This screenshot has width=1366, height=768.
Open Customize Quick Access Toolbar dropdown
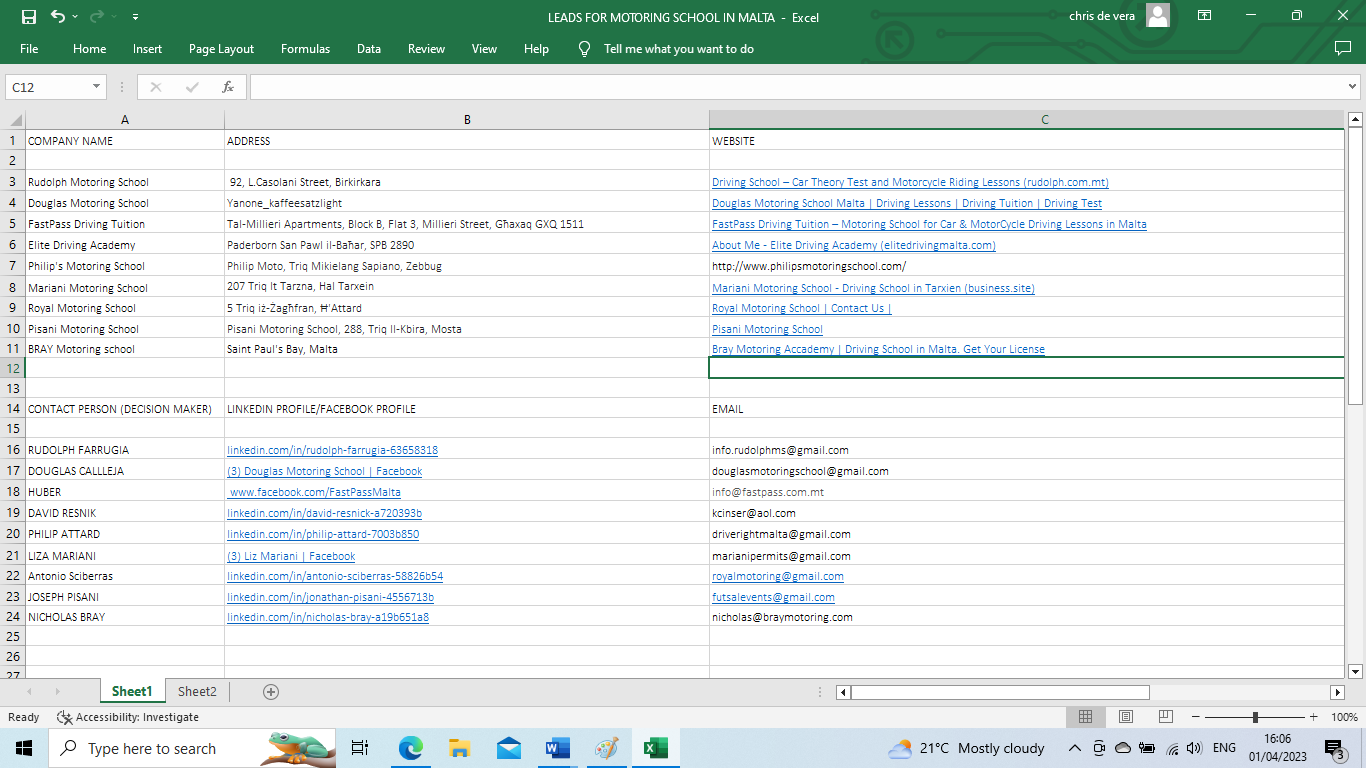coord(135,17)
